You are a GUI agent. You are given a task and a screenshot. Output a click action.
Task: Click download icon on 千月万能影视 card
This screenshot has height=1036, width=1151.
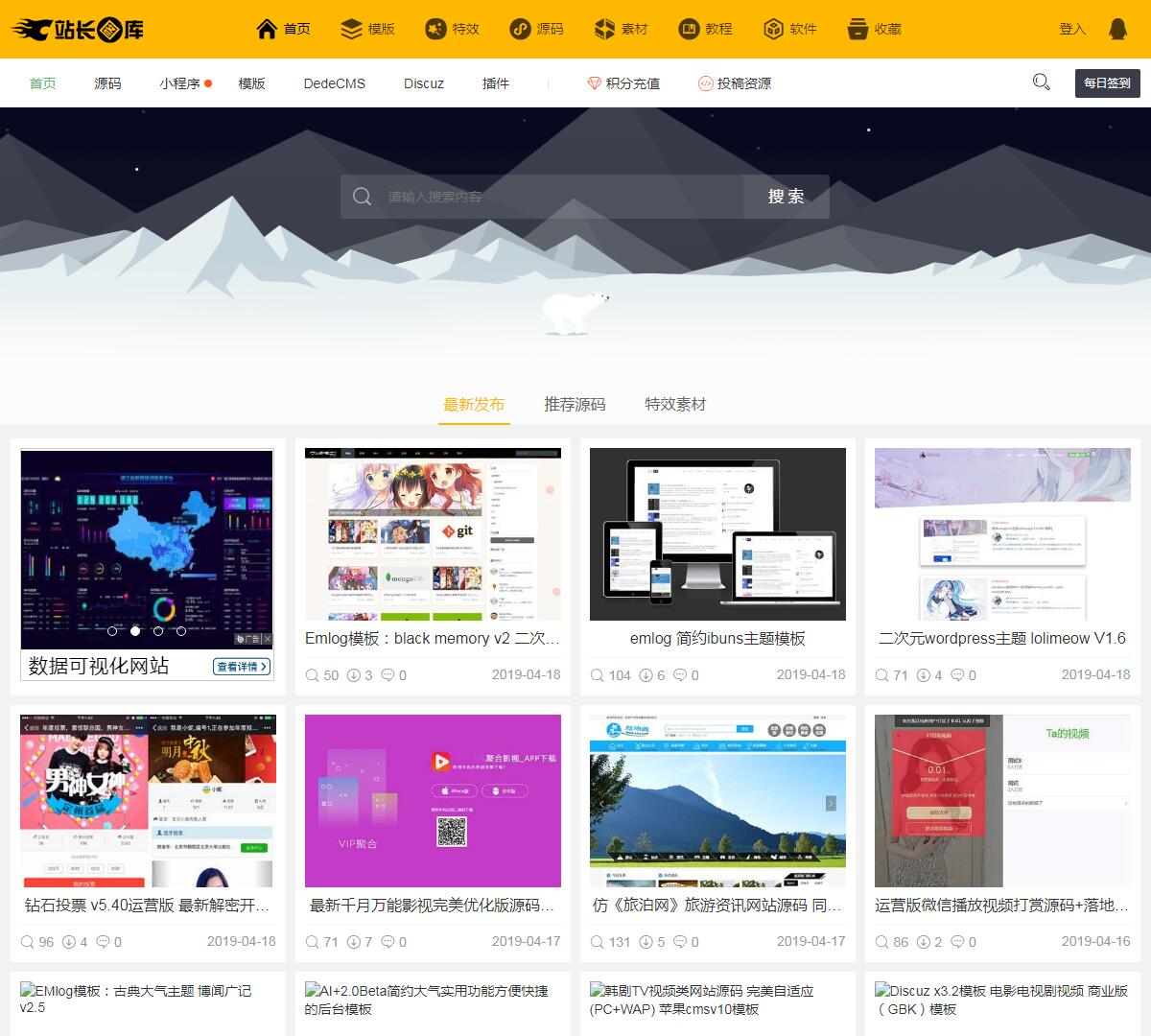353,942
